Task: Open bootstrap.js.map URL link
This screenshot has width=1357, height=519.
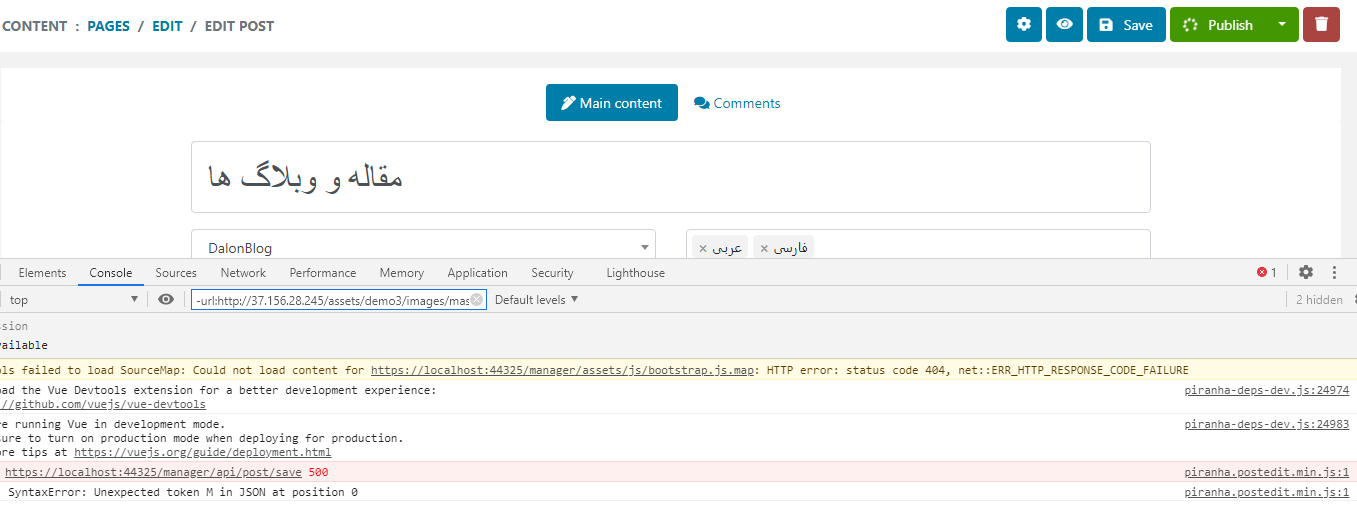Action: (x=562, y=370)
